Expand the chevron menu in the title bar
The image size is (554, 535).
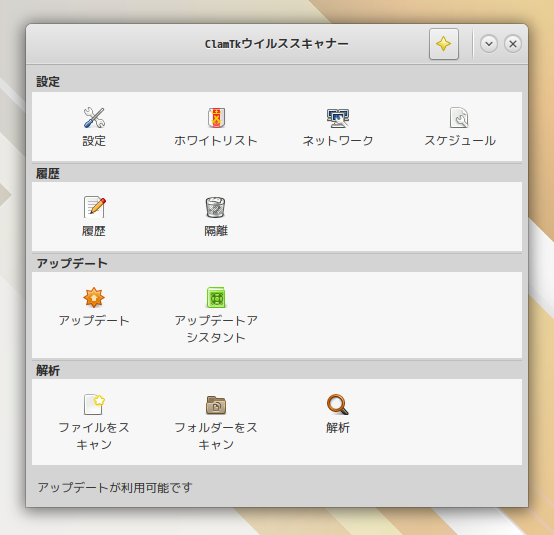coord(489,44)
